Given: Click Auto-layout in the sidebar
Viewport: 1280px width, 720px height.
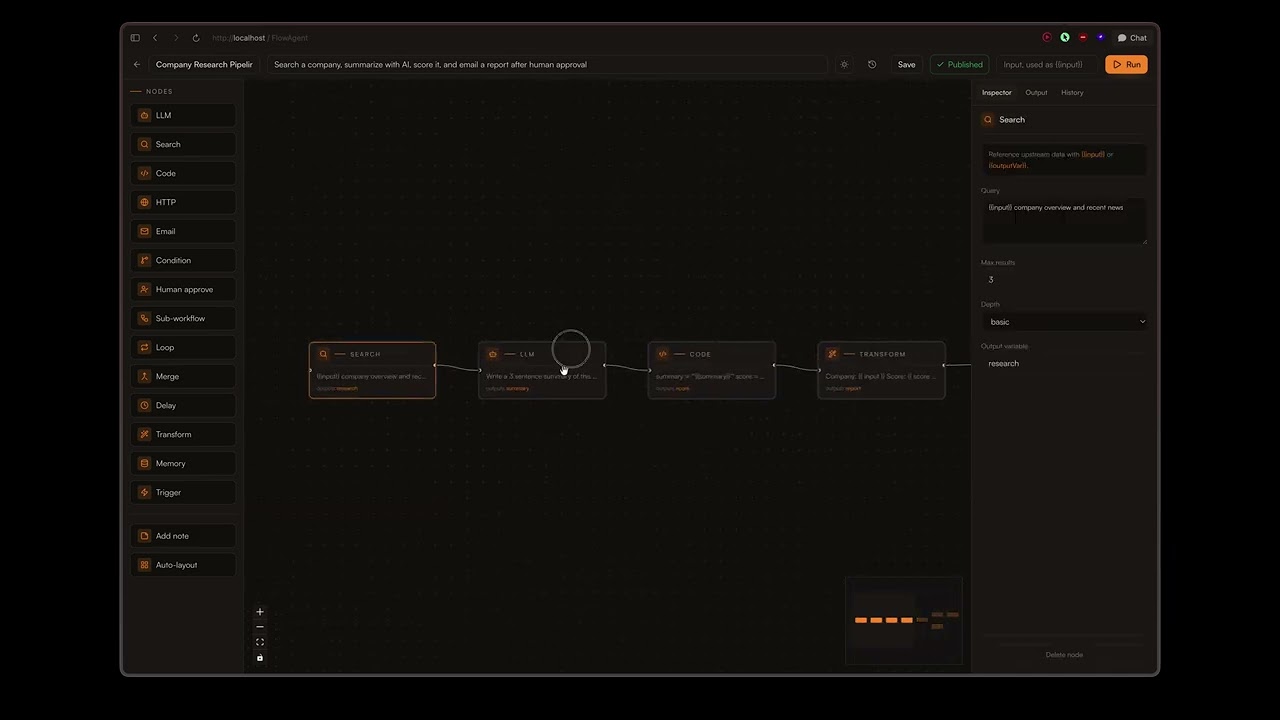Looking at the screenshot, I should [183, 565].
